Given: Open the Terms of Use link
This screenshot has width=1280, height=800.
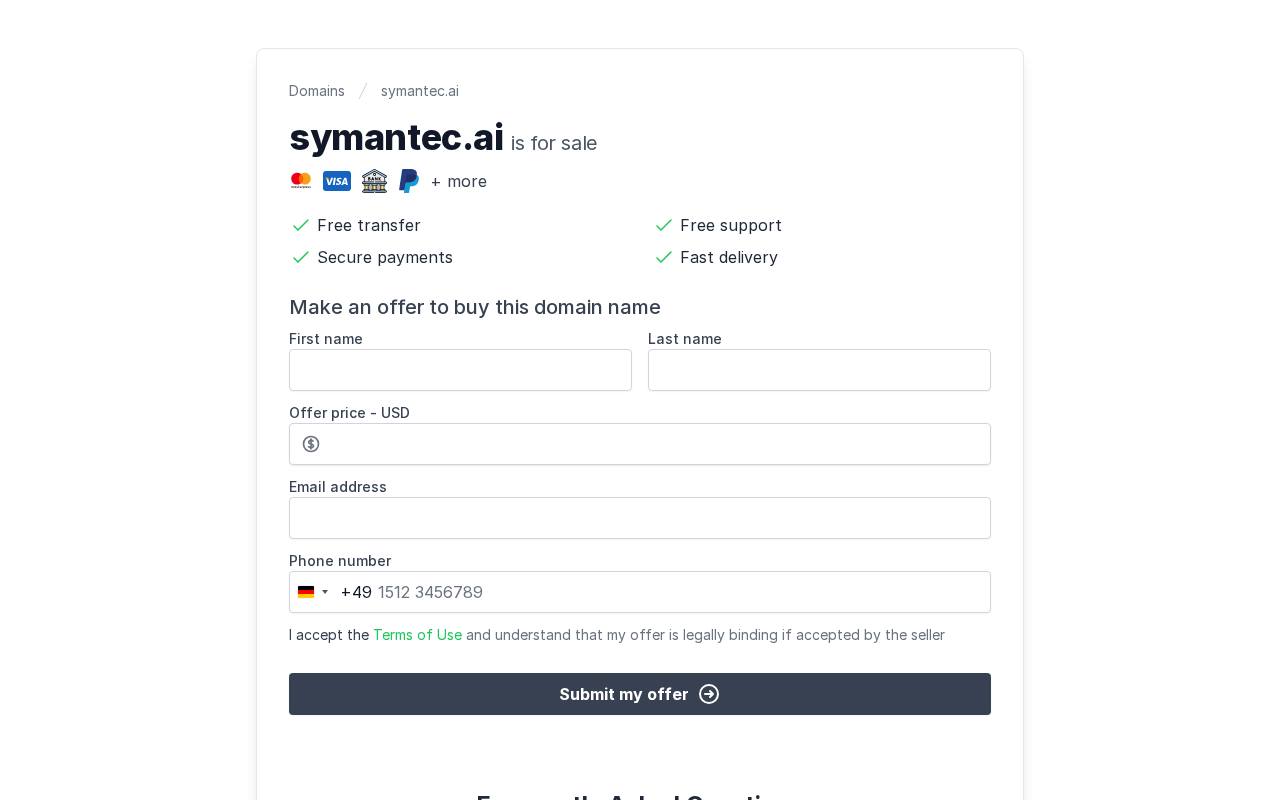Looking at the screenshot, I should [x=417, y=635].
